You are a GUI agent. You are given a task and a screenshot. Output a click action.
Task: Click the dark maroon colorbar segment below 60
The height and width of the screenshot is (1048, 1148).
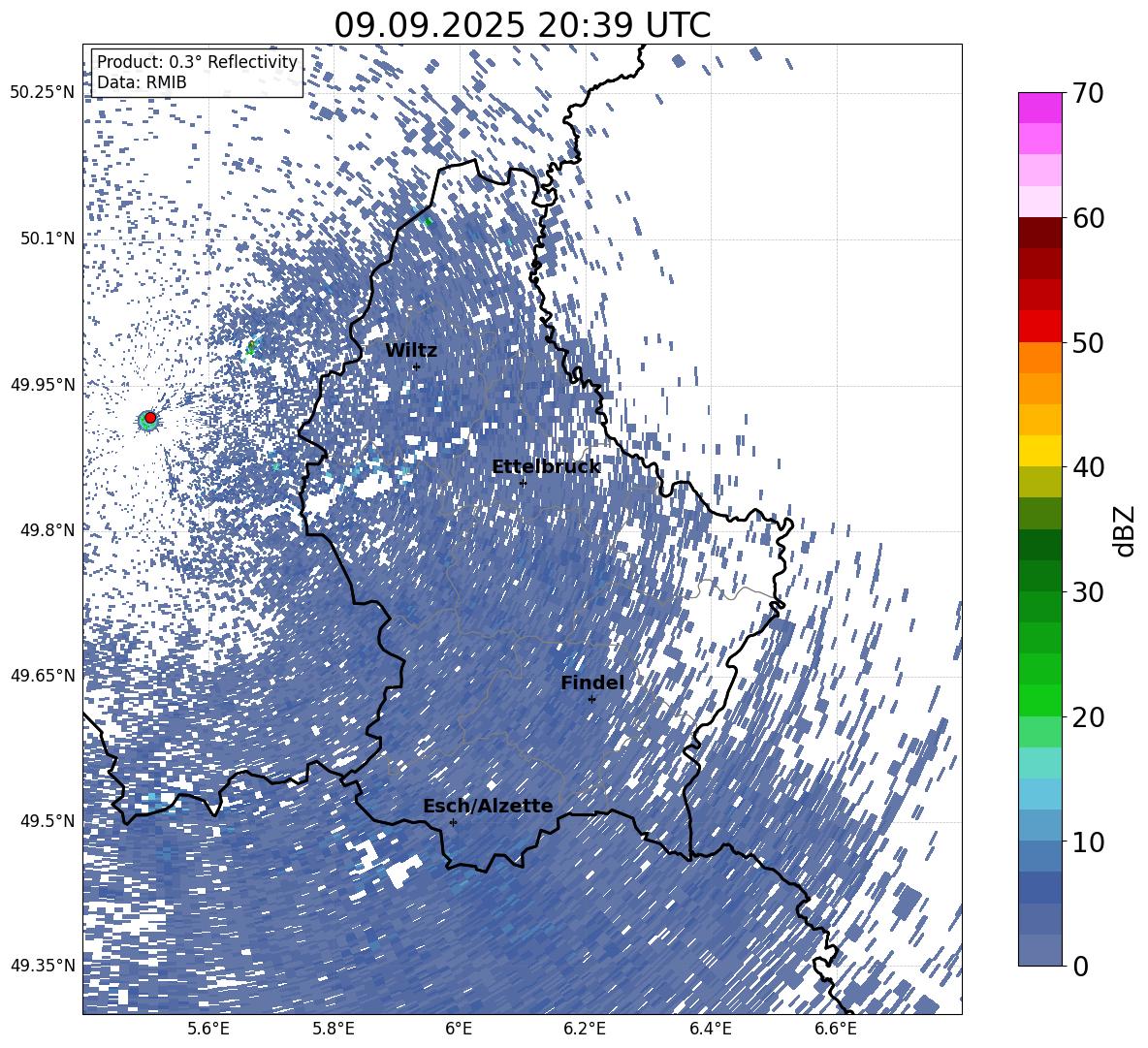[x=1040, y=233]
